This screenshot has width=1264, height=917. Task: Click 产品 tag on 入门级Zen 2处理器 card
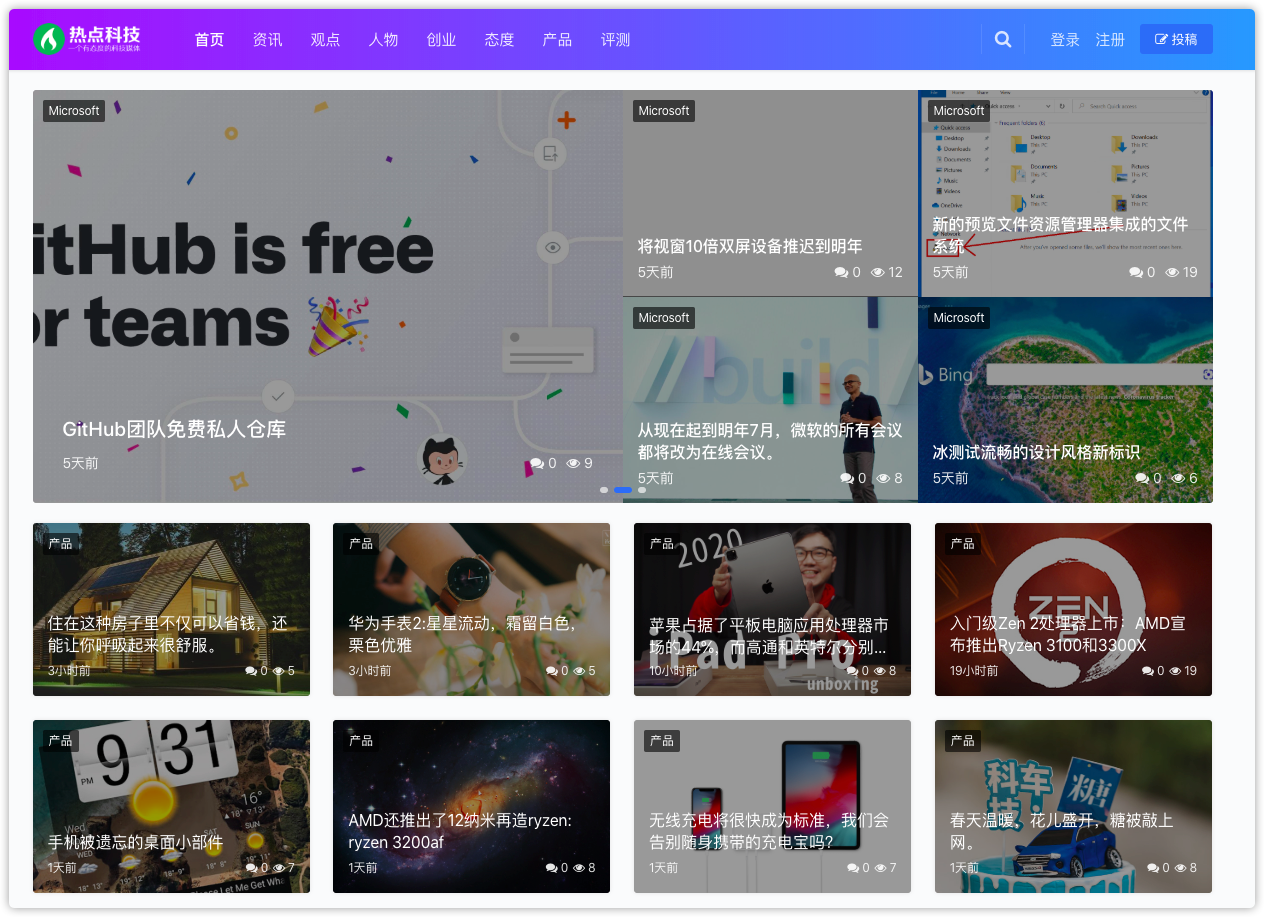tap(963, 544)
